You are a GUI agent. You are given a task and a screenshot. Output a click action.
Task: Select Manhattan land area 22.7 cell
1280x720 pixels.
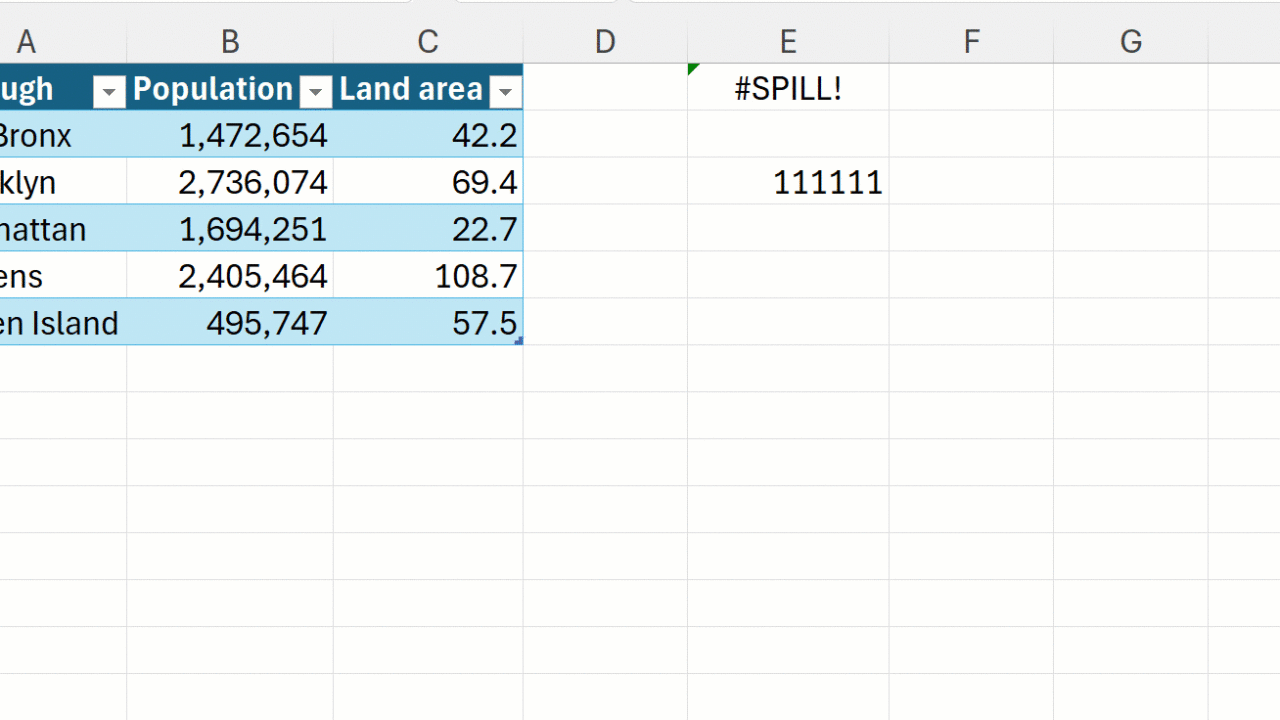tap(428, 229)
